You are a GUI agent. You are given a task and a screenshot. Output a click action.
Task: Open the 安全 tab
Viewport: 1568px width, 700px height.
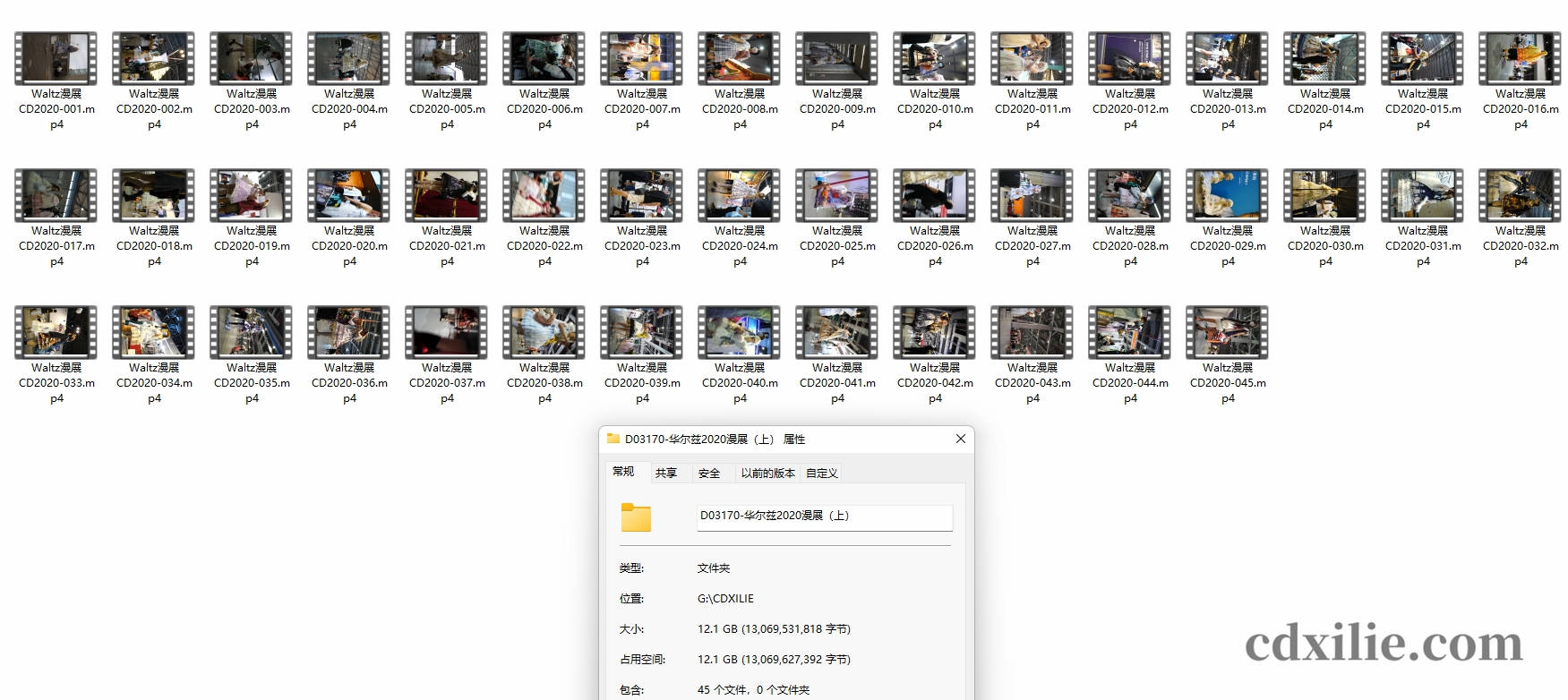coord(708,474)
